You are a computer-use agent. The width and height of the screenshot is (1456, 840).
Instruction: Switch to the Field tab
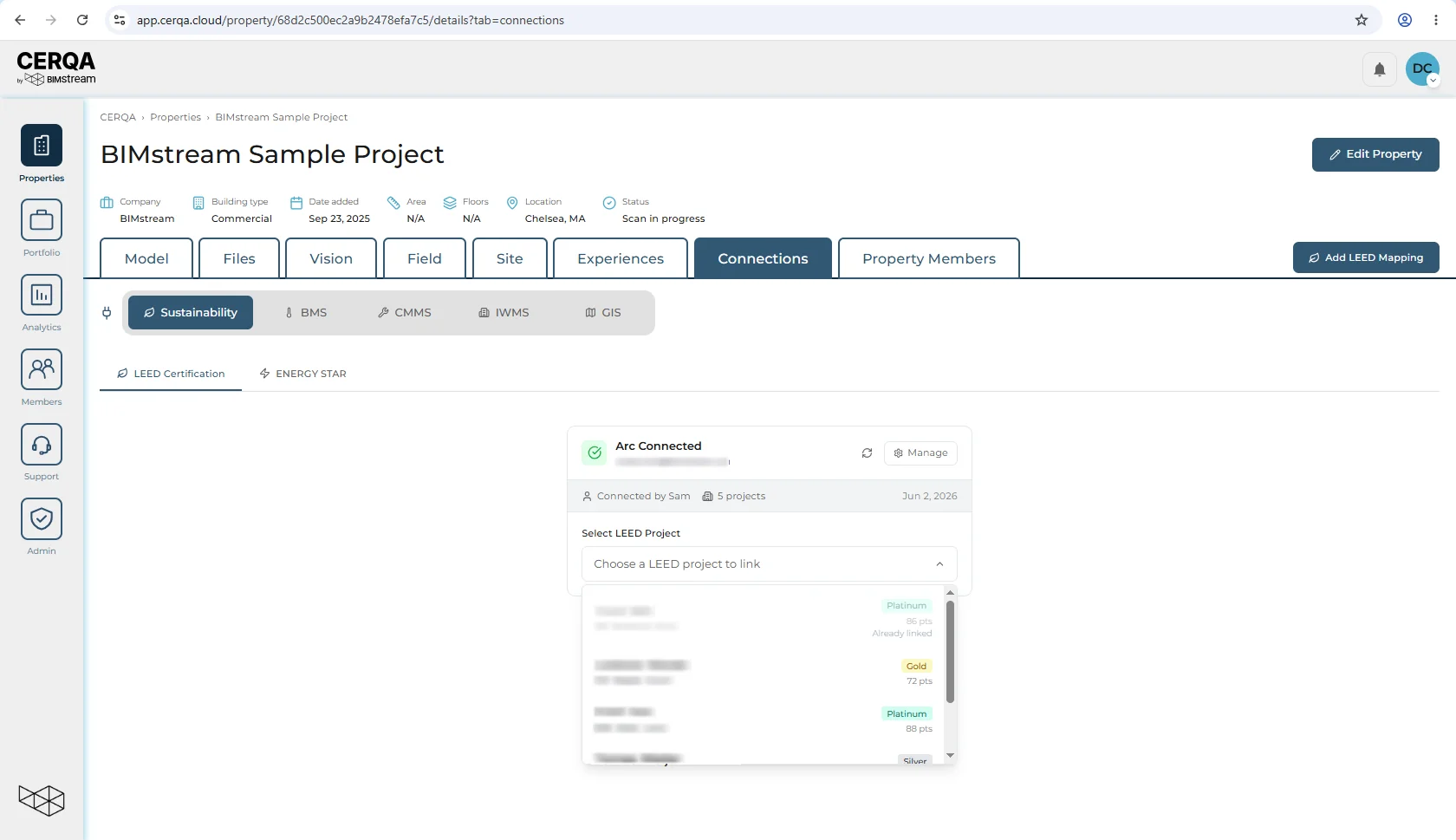click(425, 258)
